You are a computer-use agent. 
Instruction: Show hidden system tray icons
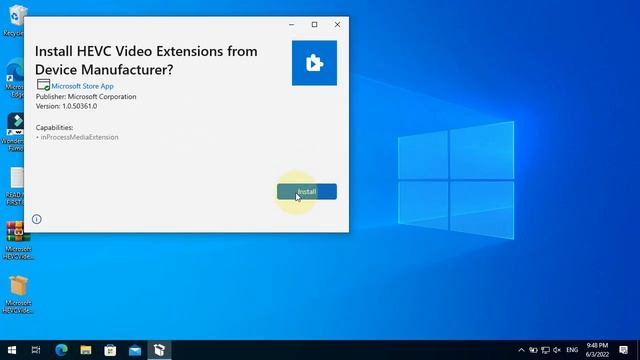(521, 350)
